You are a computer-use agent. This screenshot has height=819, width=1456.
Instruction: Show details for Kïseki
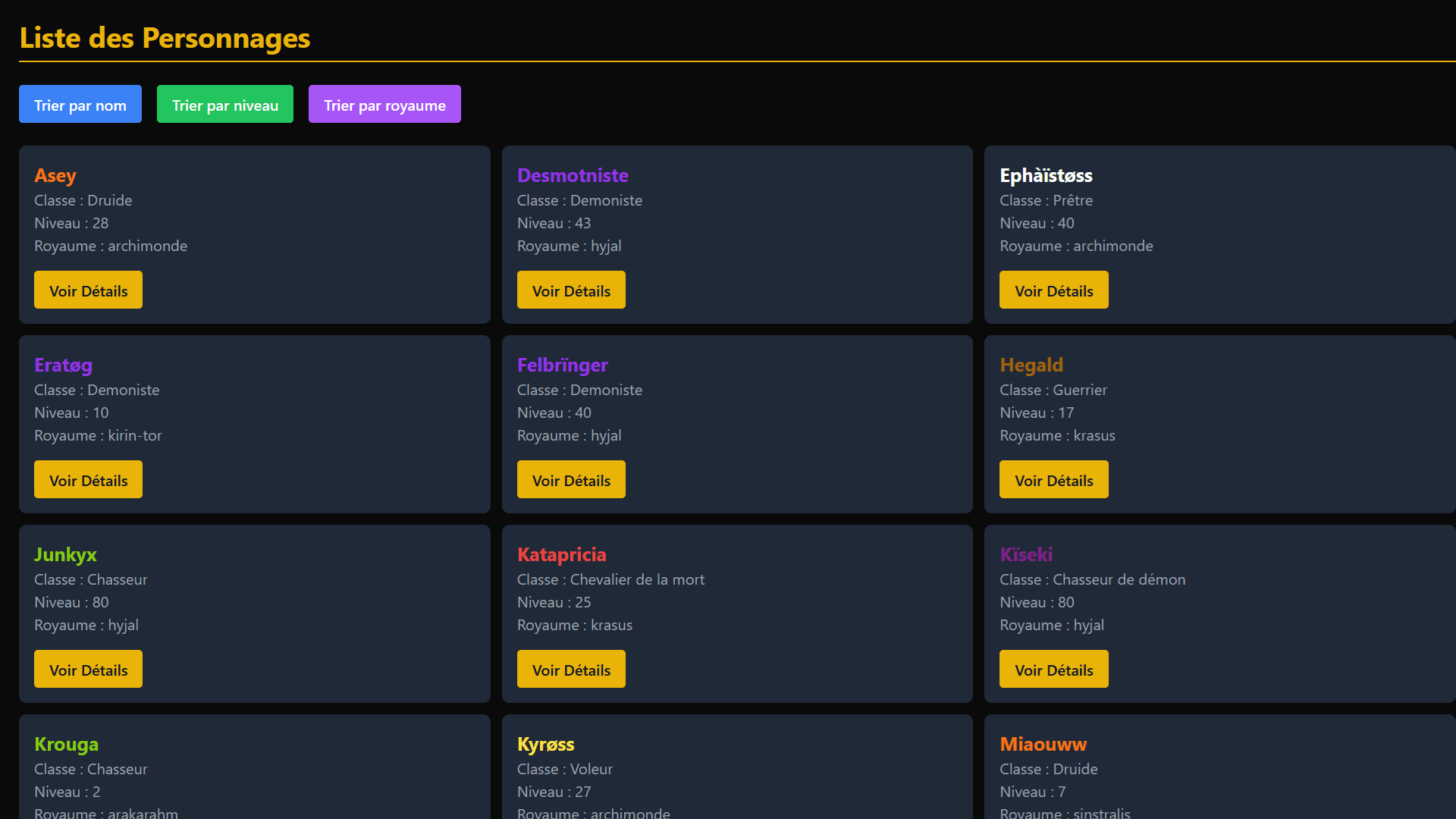[x=1053, y=670]
